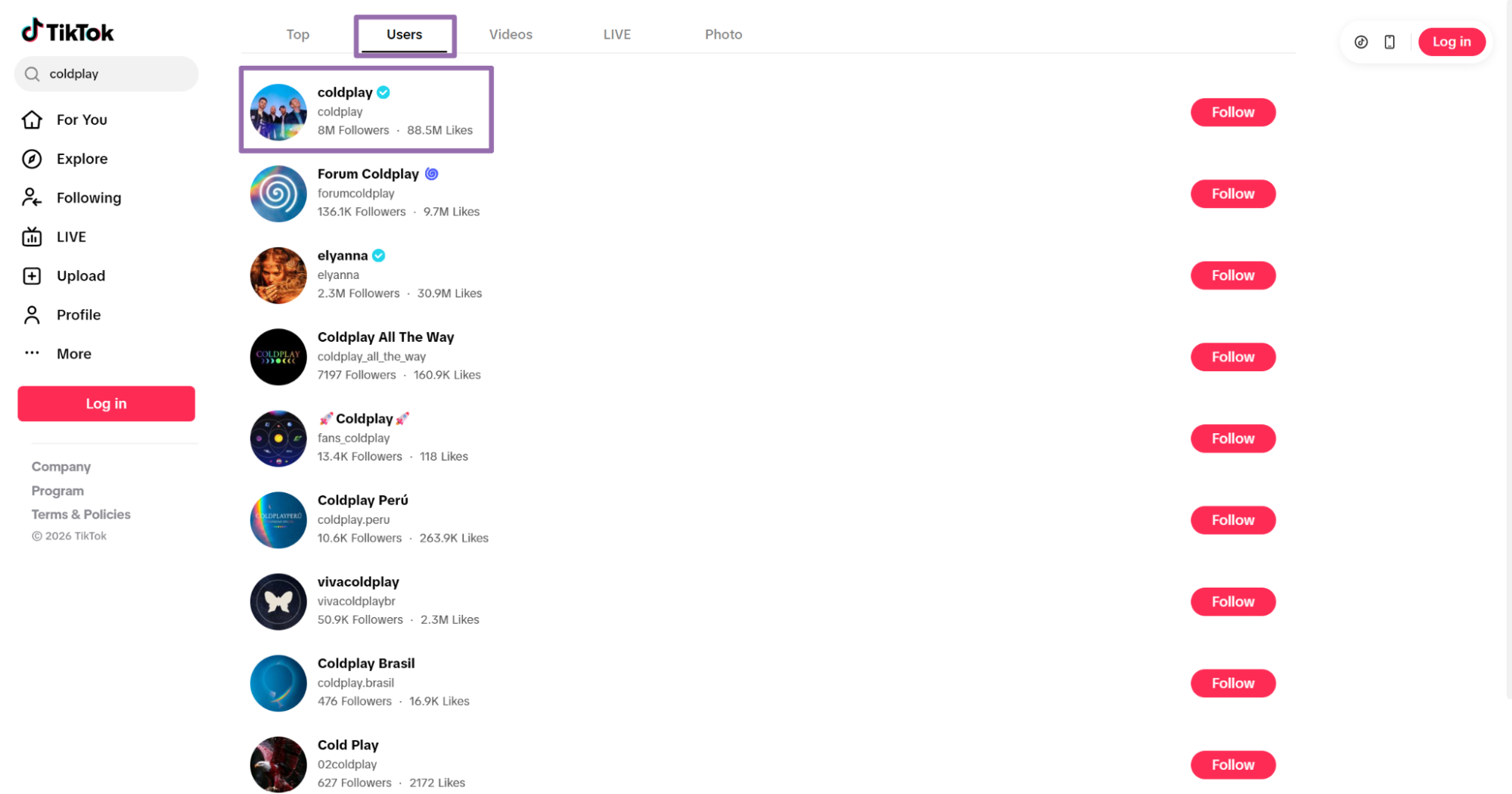The height and width of the screenshot is (794, 1512).
Task: Open the For You home icon
Action: [x=32, y=119]
